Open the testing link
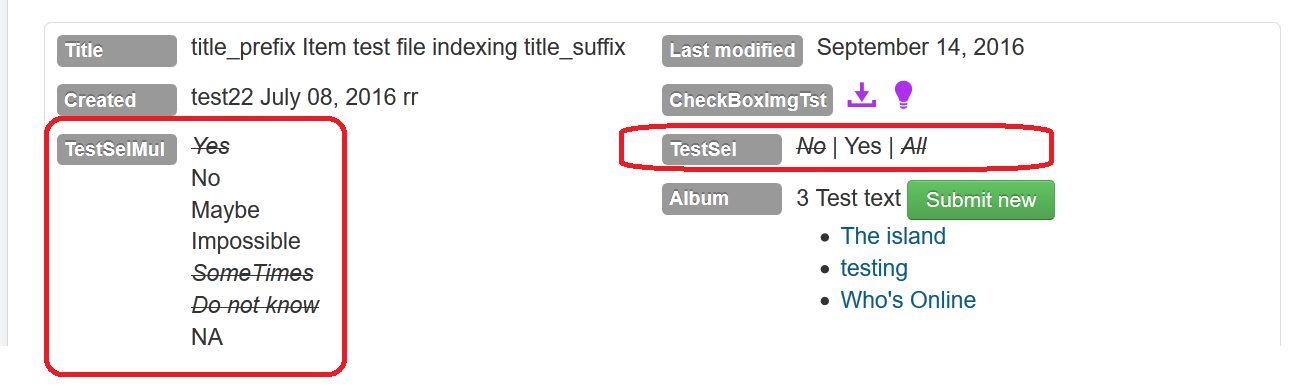Viewport: 1303px width, 391px height. point(874,268)
